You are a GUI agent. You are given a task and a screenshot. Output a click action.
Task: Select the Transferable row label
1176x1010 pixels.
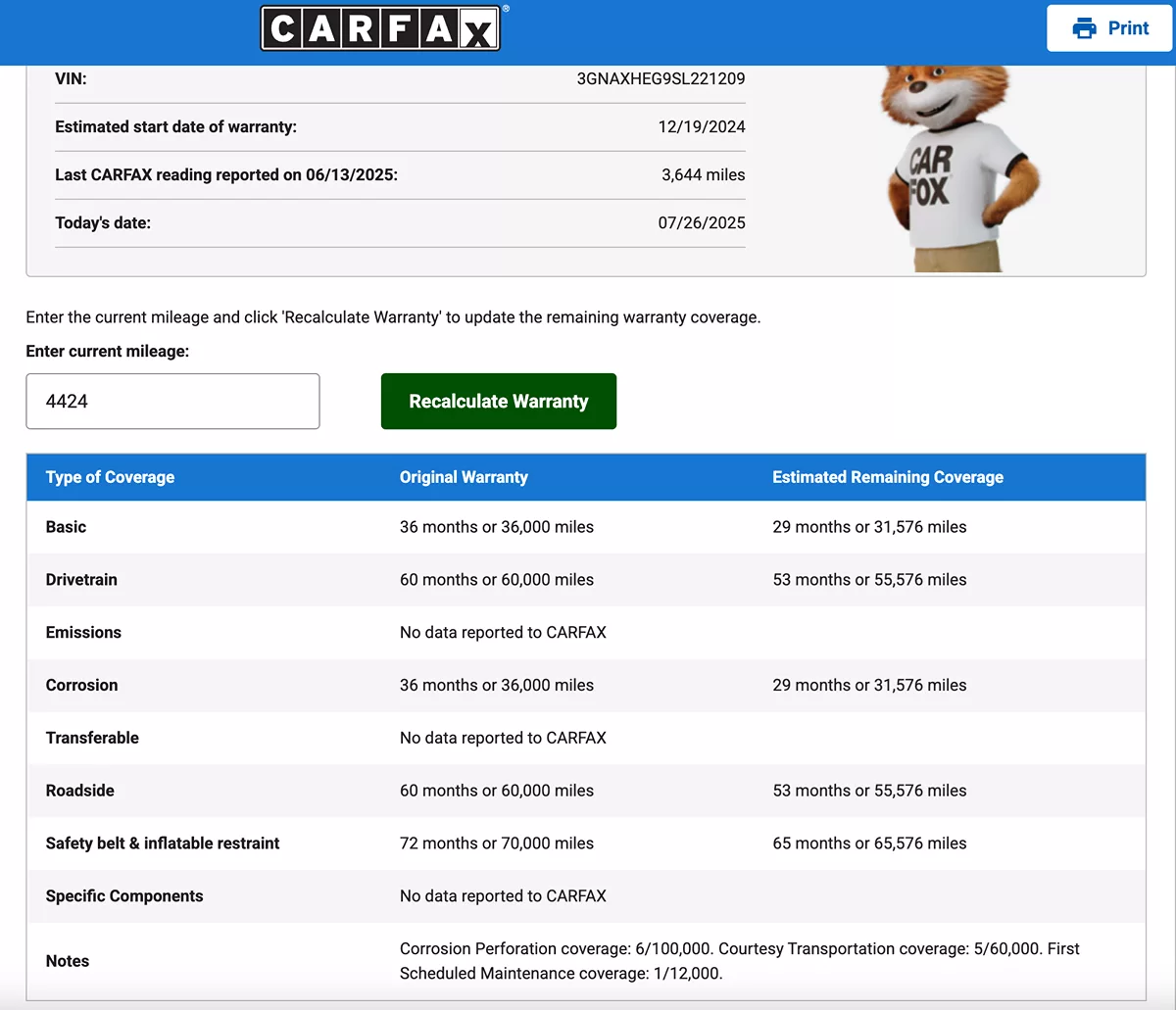[92, 738]
